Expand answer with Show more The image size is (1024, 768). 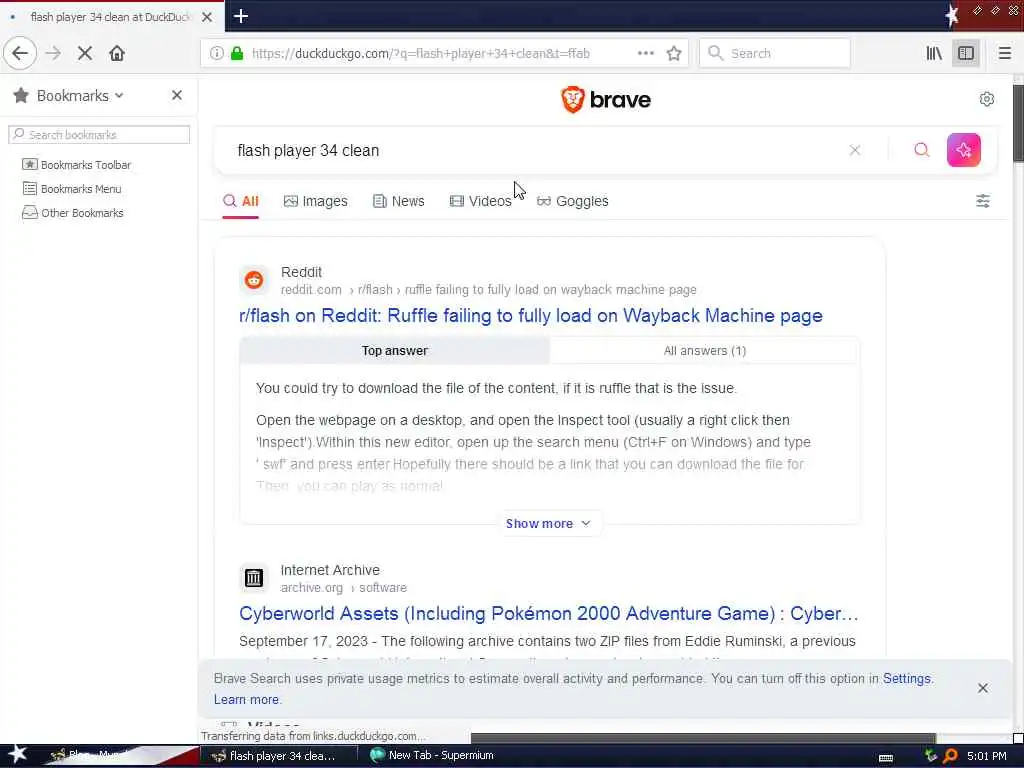[x=549, y=524]
